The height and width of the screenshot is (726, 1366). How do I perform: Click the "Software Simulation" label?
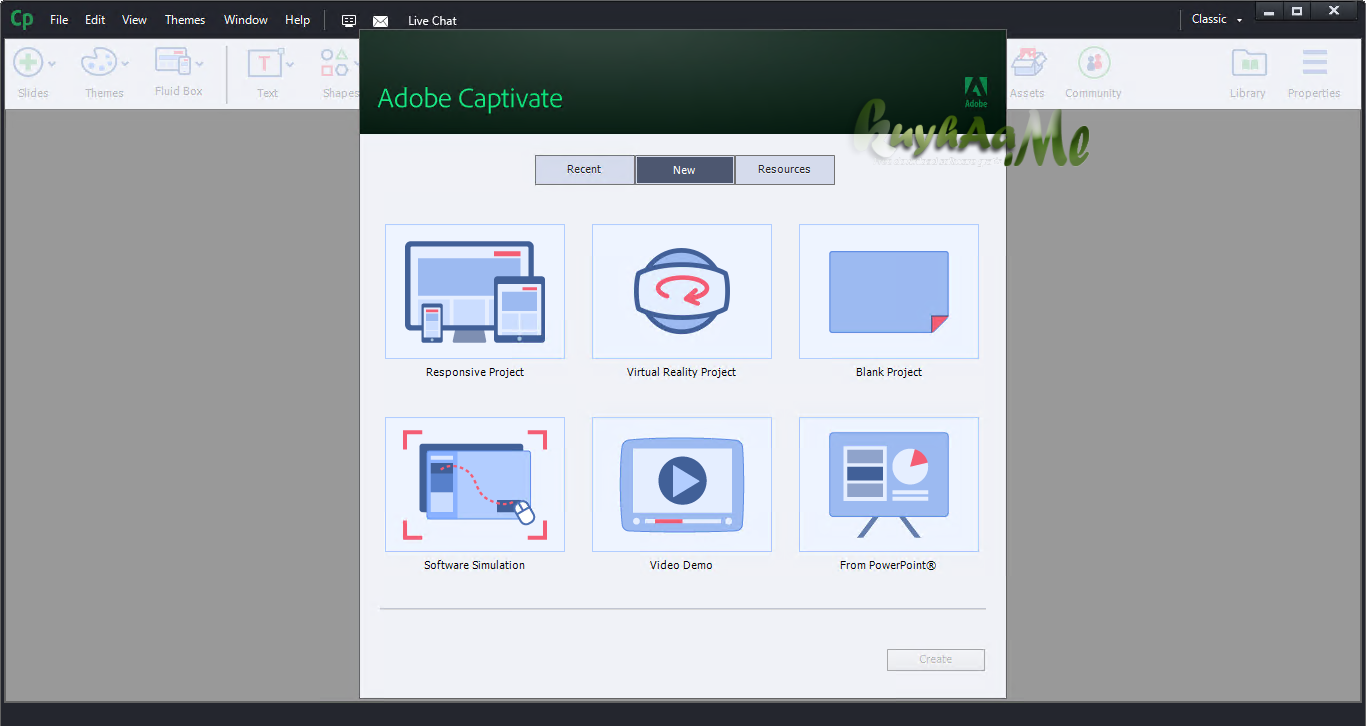(x=475, y=565)
